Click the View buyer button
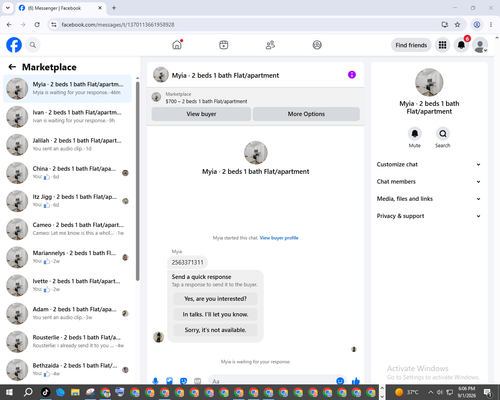500x400 pixels. click(201, 114)
